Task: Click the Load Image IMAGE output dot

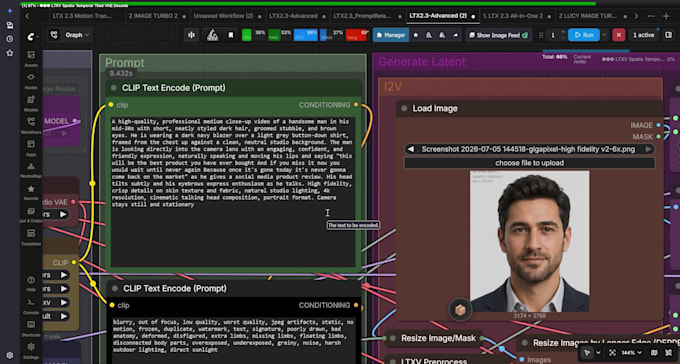Action: (659, 125)
